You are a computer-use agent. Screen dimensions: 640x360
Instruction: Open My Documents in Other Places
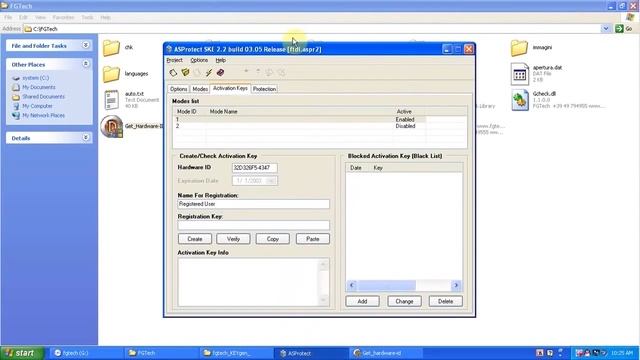click(38, 87)
